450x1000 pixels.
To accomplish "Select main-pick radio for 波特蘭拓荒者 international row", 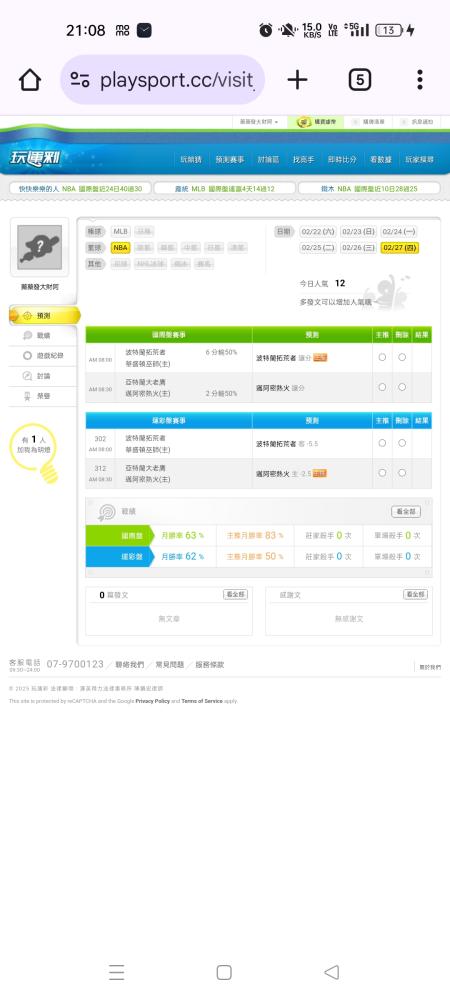I will [382, 357].
